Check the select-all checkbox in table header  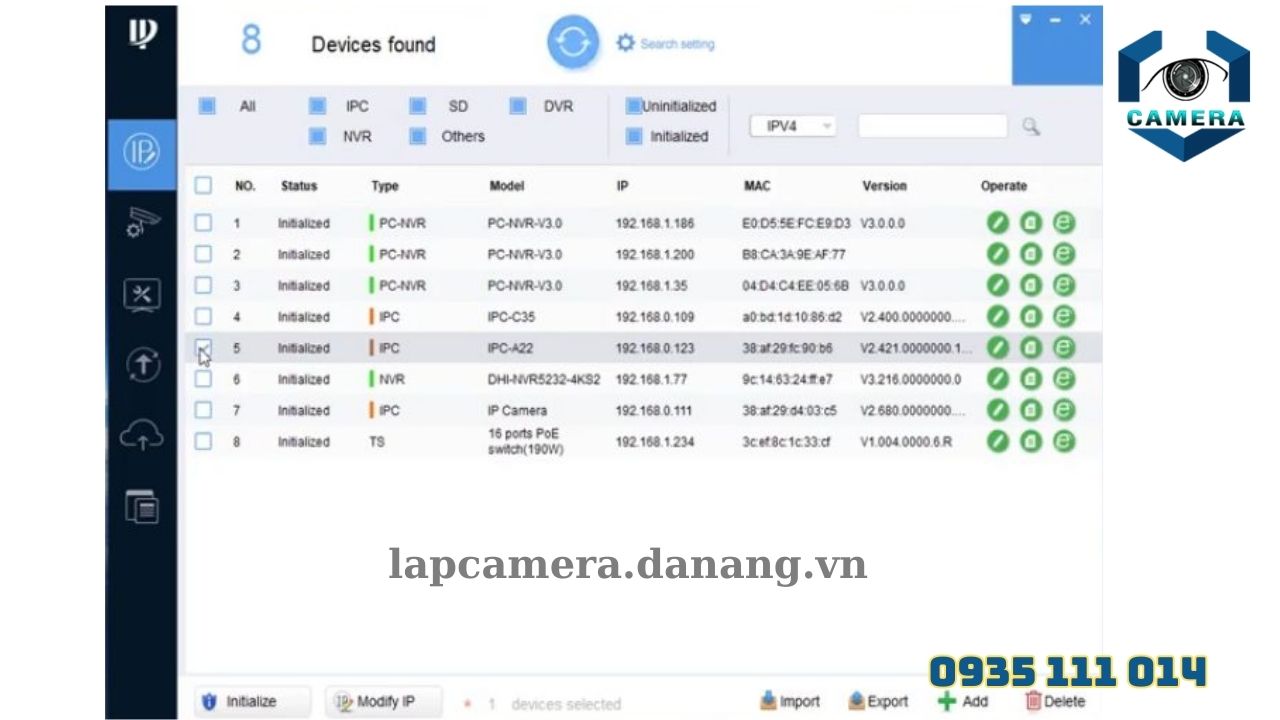[x=203, y=185]
